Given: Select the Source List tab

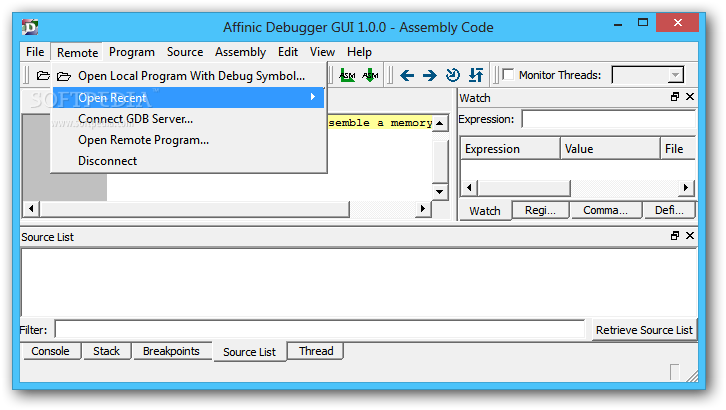Looking at the screenshot, I should point(250,352).
